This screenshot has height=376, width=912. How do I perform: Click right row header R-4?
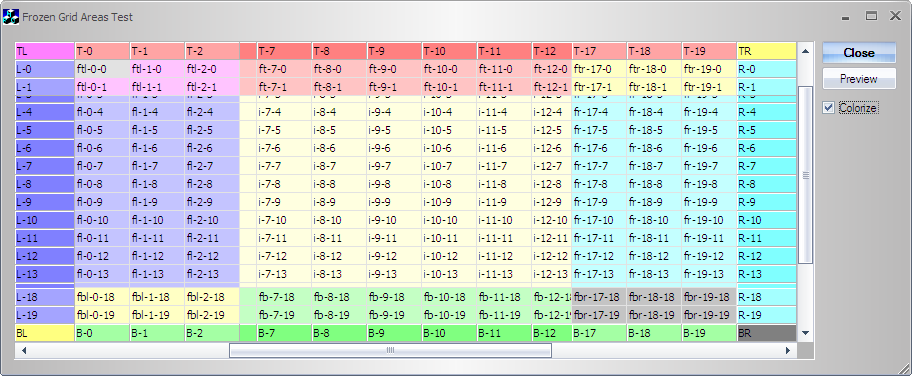(x=766, y=112)
